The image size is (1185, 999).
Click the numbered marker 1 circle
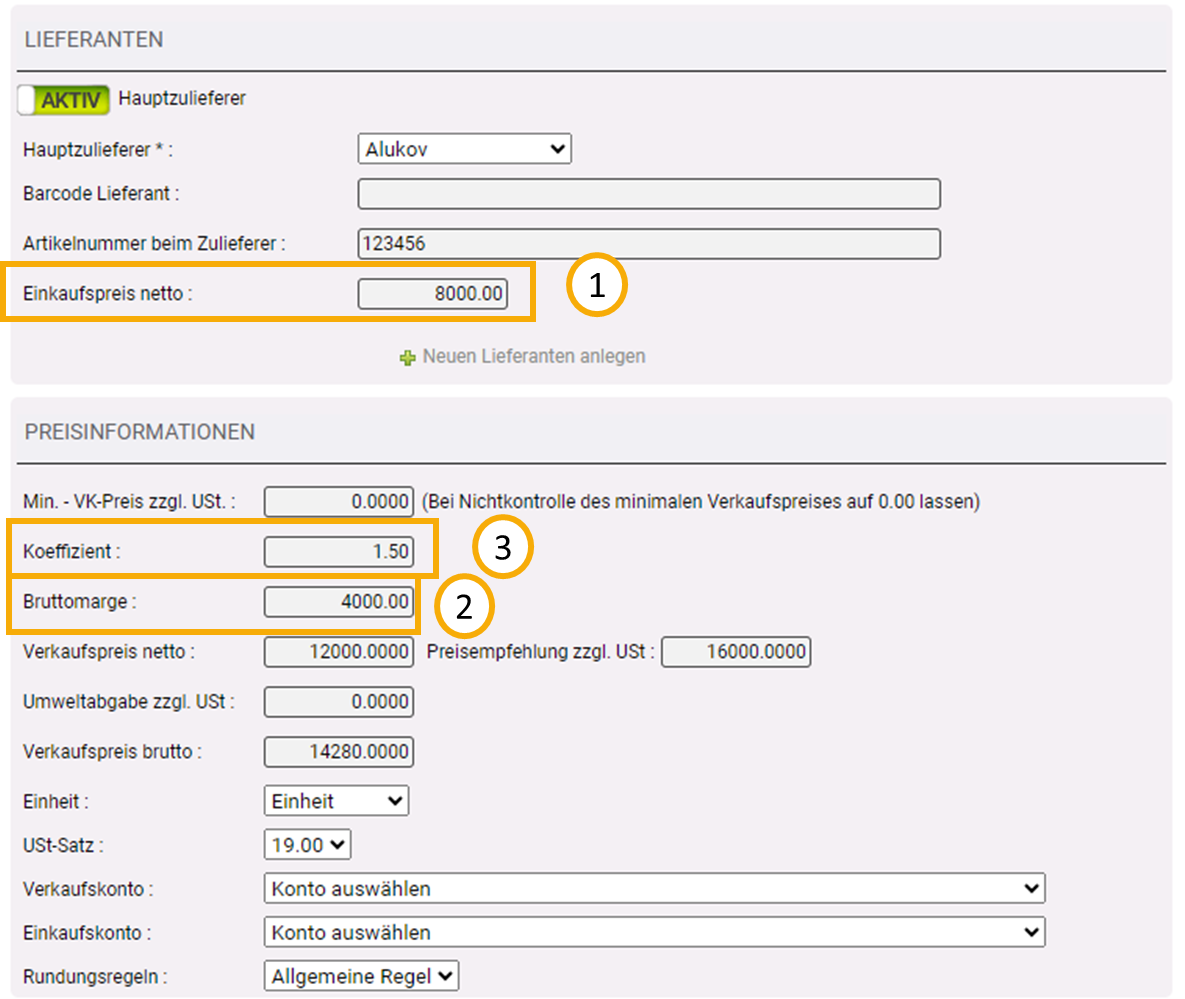pos(597,287)
